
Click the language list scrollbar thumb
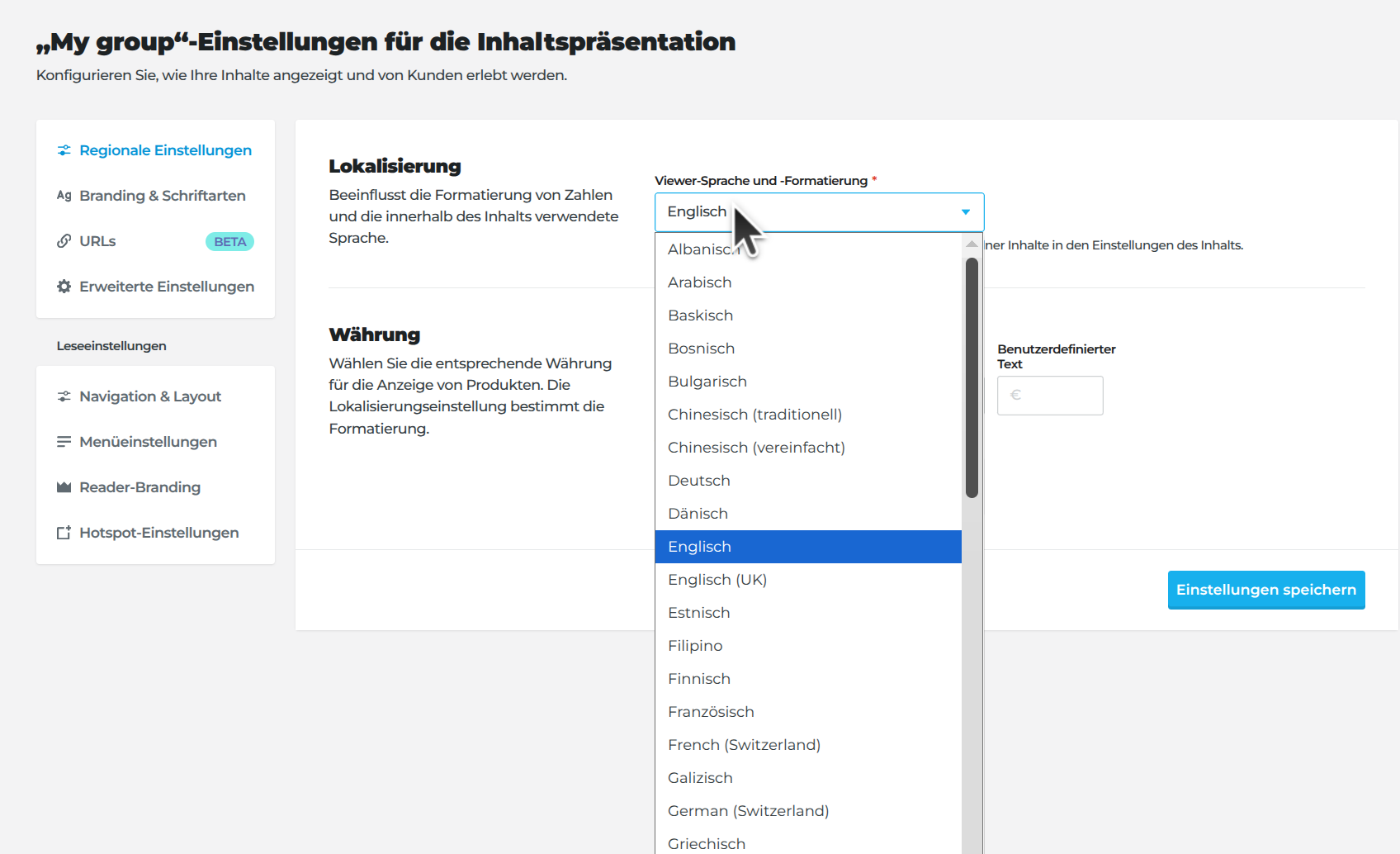(x=972, y=377)
